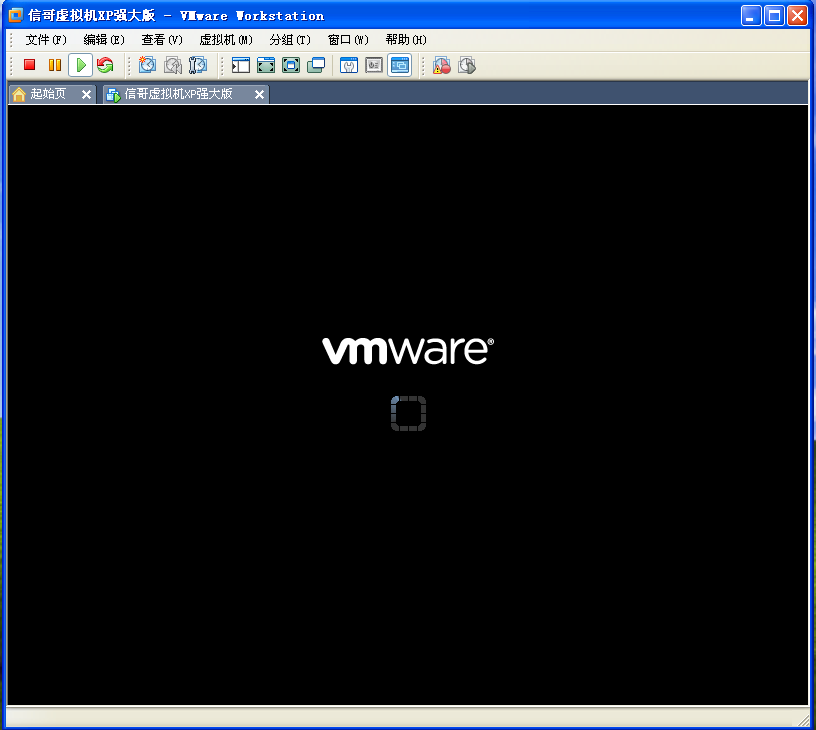This screenshot has height=730, width=816.
Task: Close the 信哥虚拟机XP强大版 tab
Action: coord(259,94)
